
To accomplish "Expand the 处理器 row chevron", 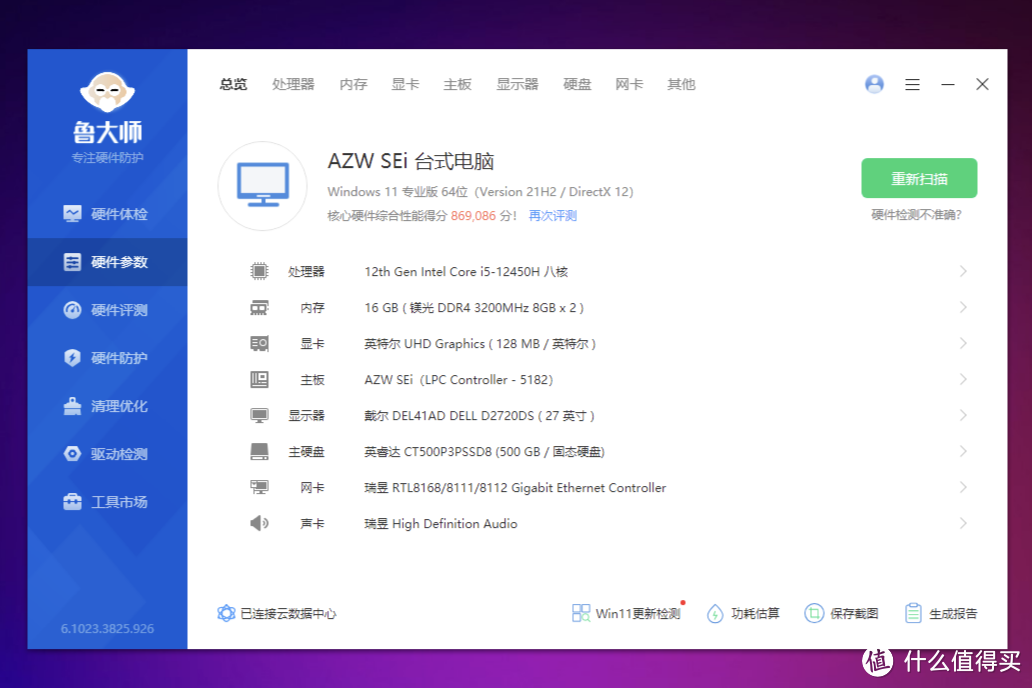I will 963,271.
